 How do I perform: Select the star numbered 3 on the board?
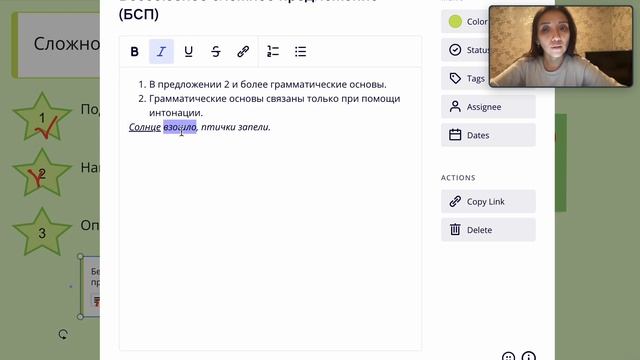coord(42,233)
